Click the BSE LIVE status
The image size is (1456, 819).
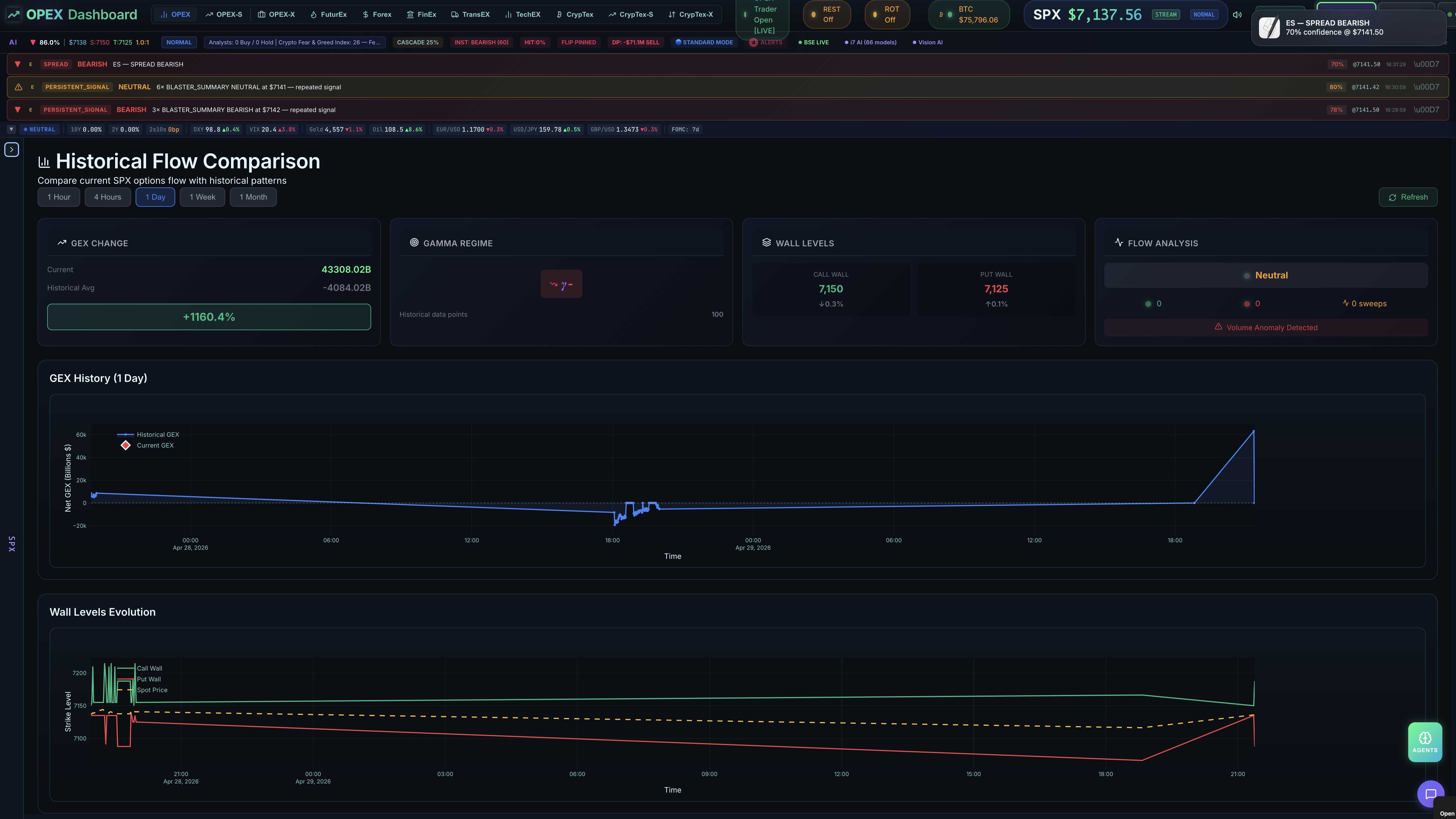[813, 42]
